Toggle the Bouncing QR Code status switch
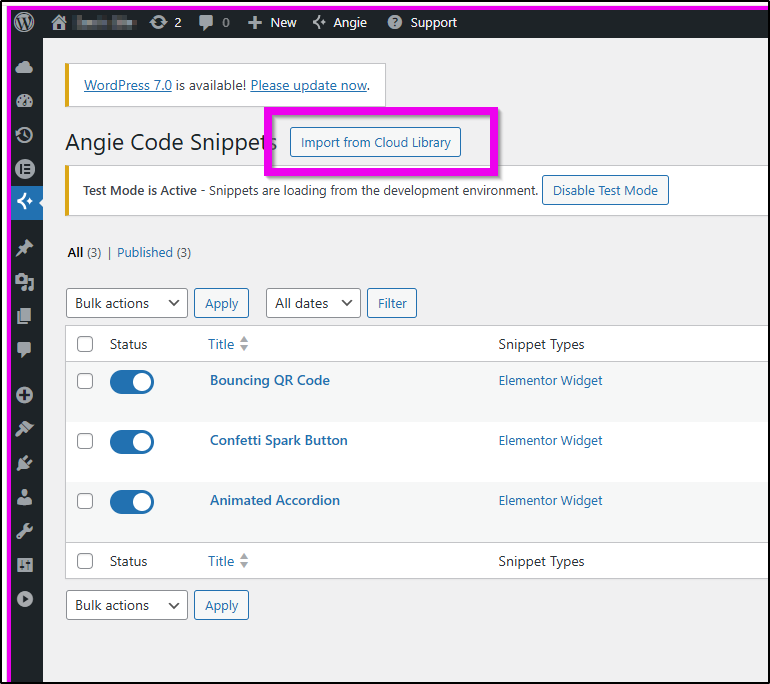Screen dimensions: 770x684 click(132, 382)
